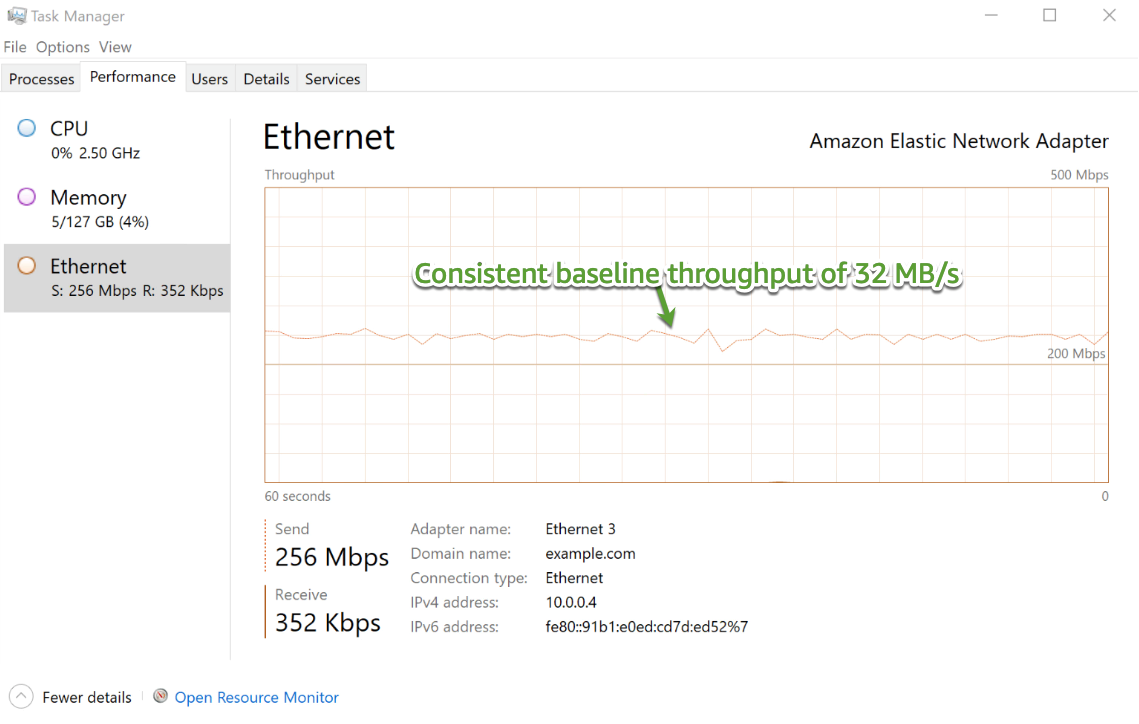Image resolution: width=1139 pixels, height=724 pixels.
Task: Click the Send value showing 256 Mbps
Action: [x=331, y=556]
